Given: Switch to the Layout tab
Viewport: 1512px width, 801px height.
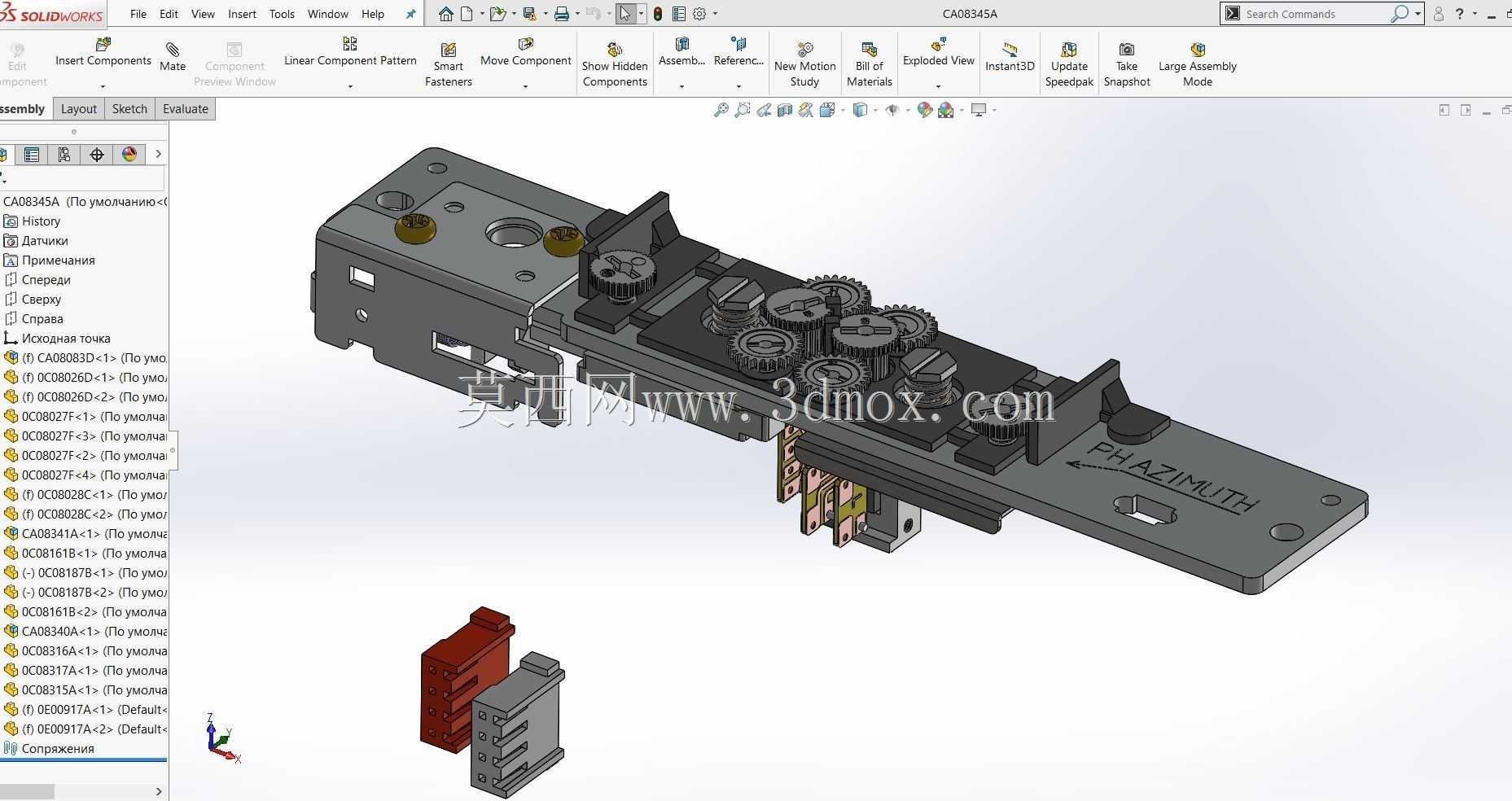Looking at the screenshot, I should (x=78, y=109).
